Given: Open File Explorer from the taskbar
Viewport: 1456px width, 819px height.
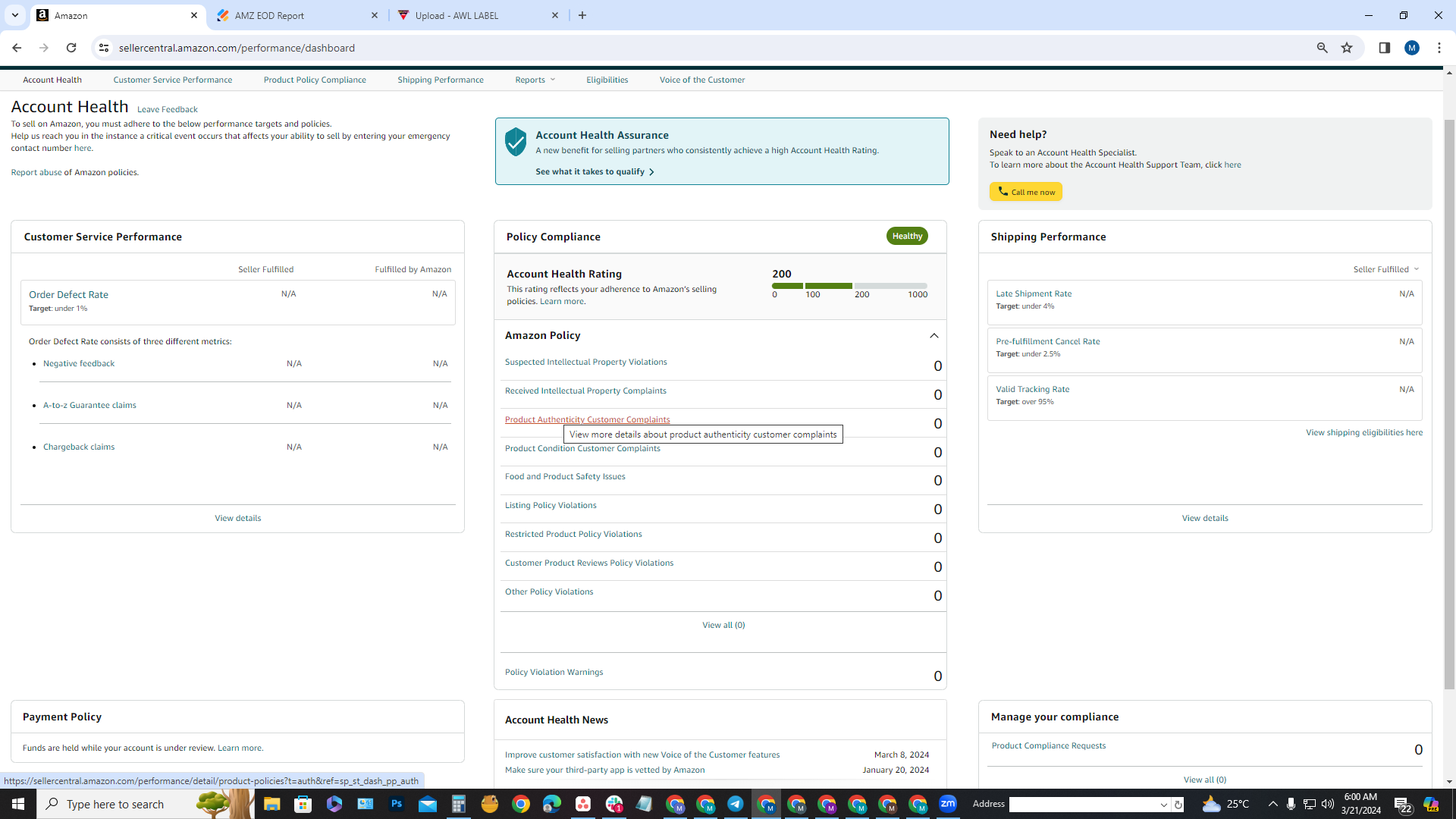Looking at the screenshot, I should point(271,804).
